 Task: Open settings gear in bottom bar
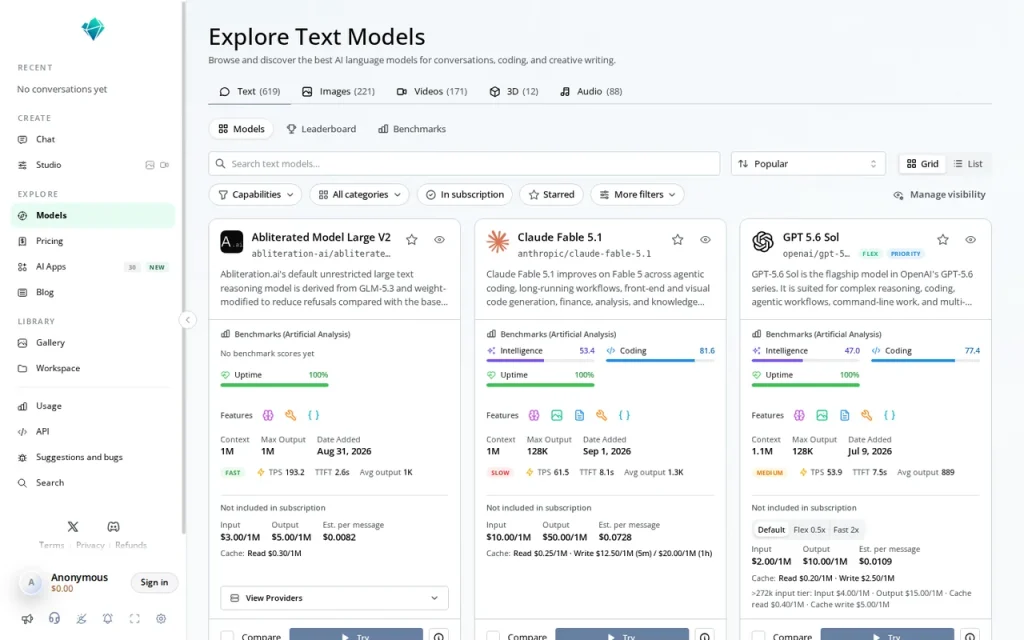(x=161, y=618)
